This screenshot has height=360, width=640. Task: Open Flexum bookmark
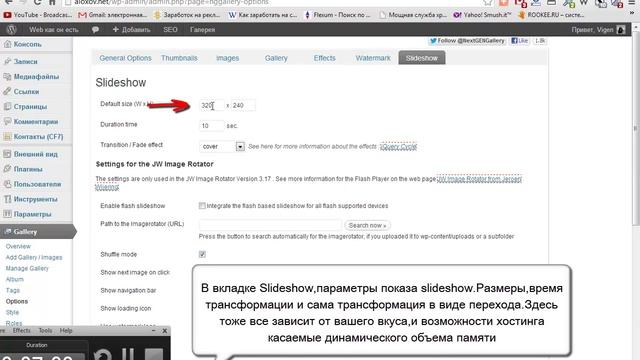pyautogui.click(x=337, y=15)
